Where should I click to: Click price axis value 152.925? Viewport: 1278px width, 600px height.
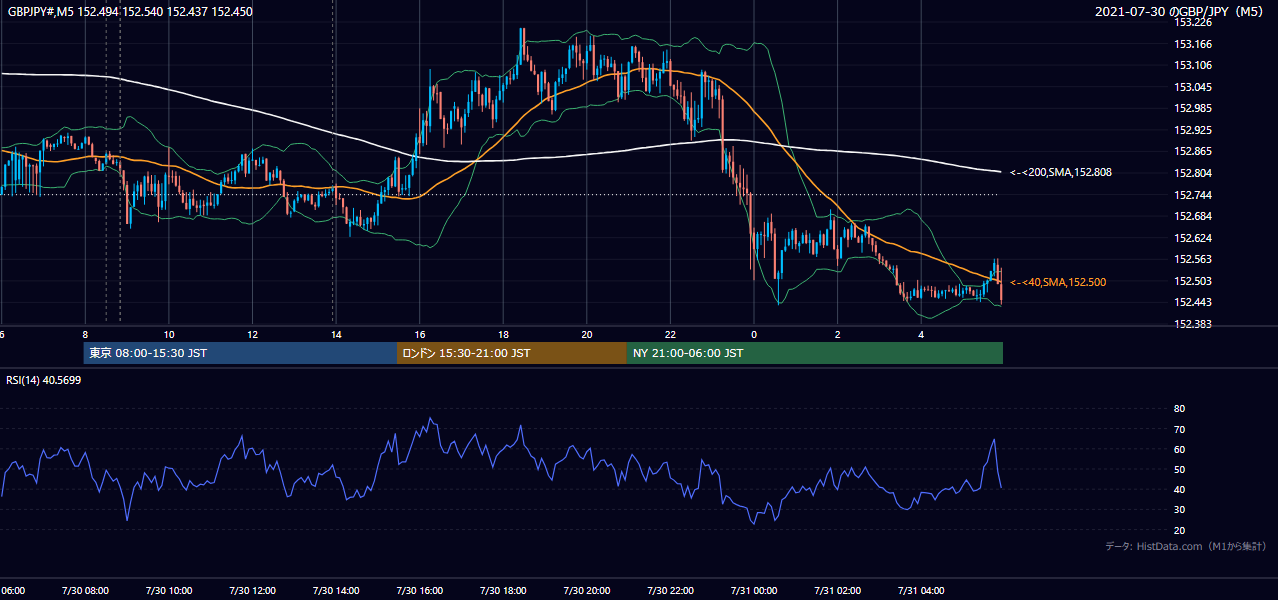coord(1193,130)
